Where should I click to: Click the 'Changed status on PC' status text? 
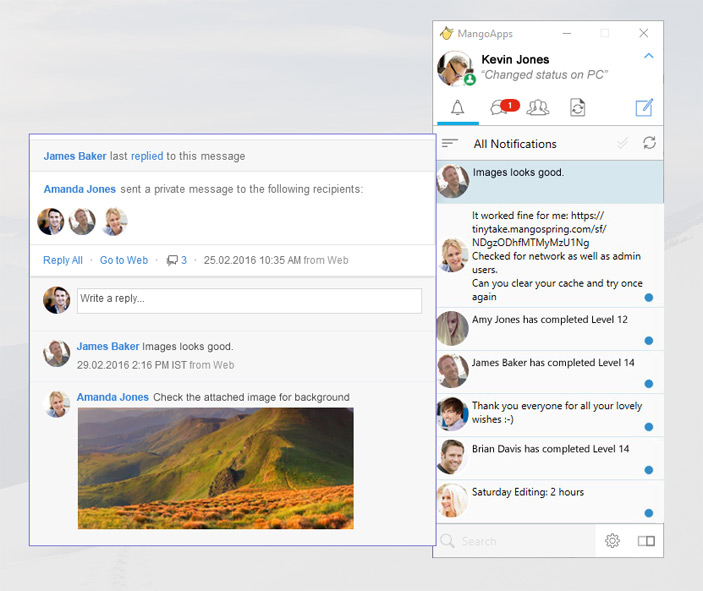coord(545,75)
